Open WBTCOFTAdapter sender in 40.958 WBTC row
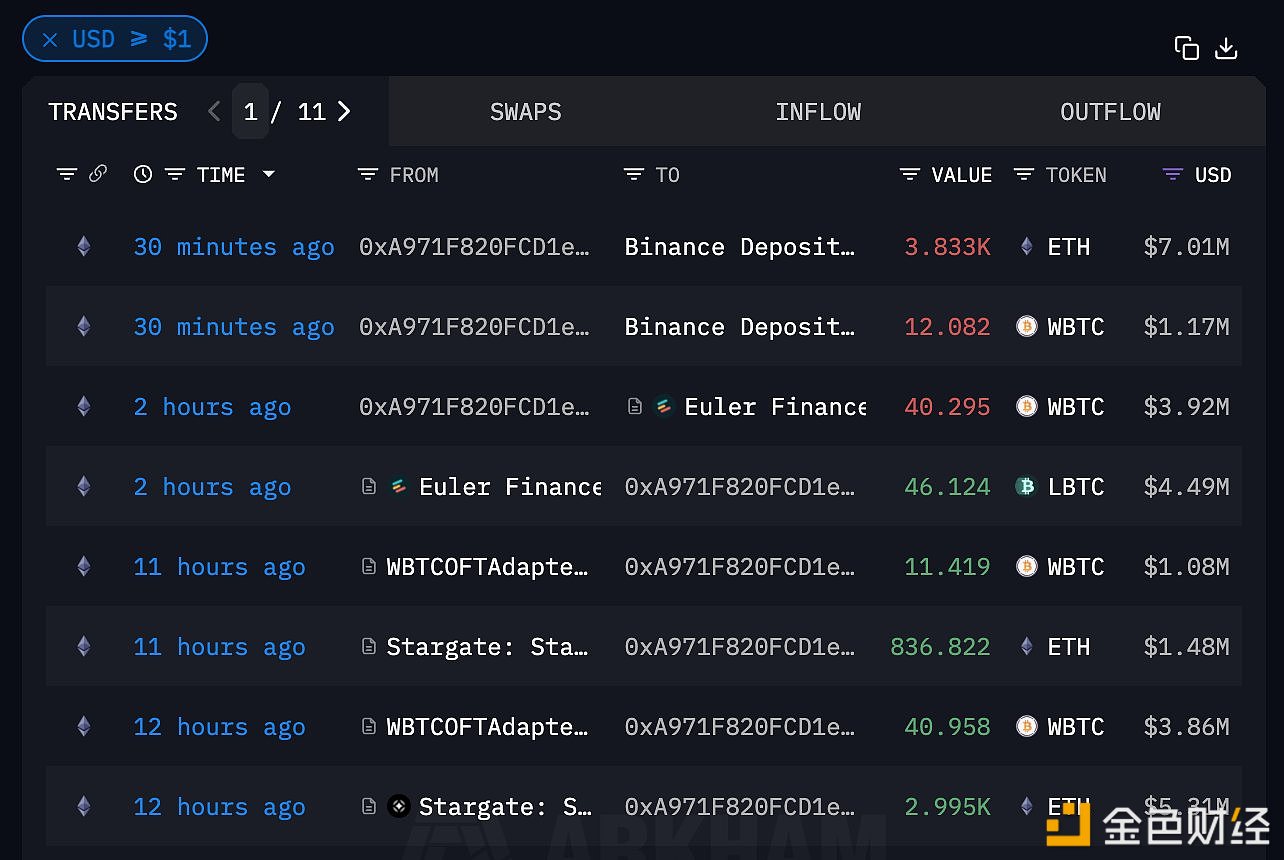The height and width of the screenshot is (860, 1284). click(x=488, y=727)
